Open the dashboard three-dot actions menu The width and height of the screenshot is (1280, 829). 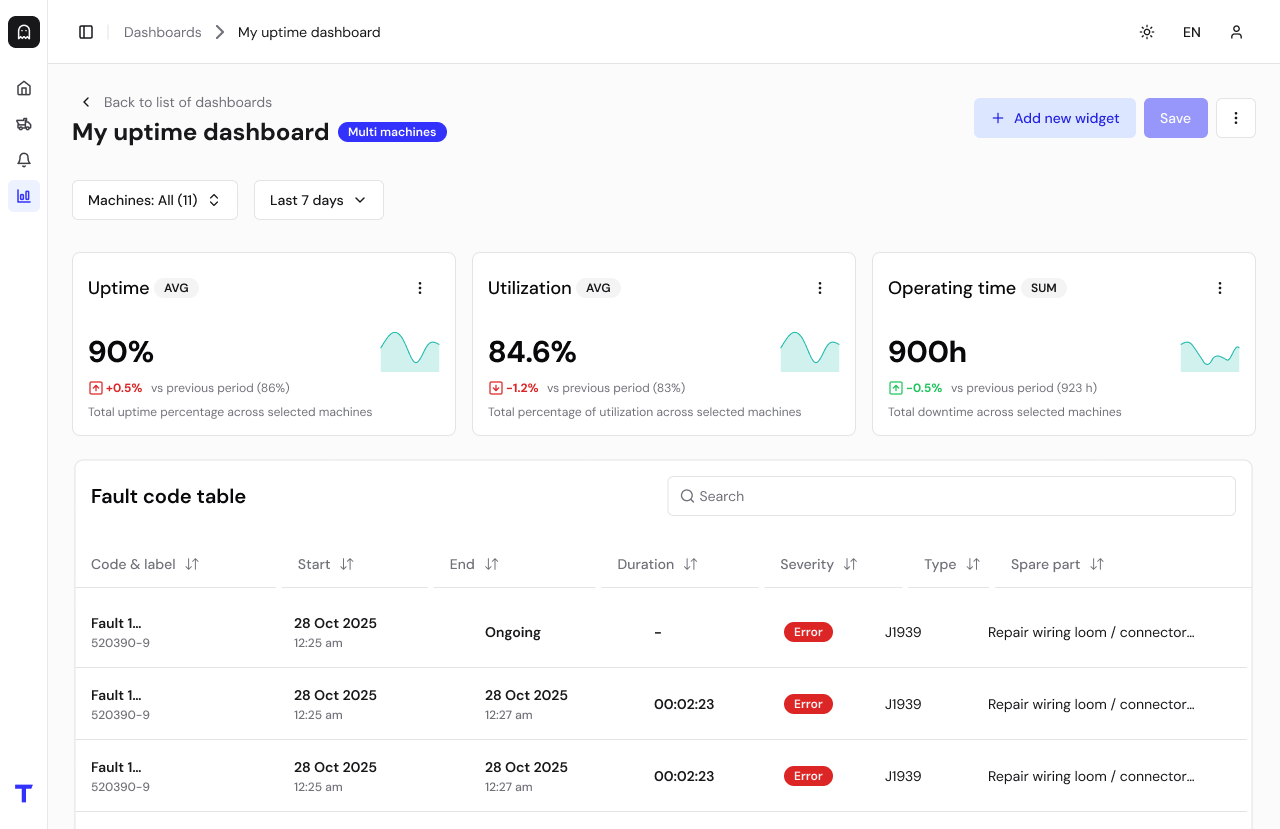(1236, 118)
